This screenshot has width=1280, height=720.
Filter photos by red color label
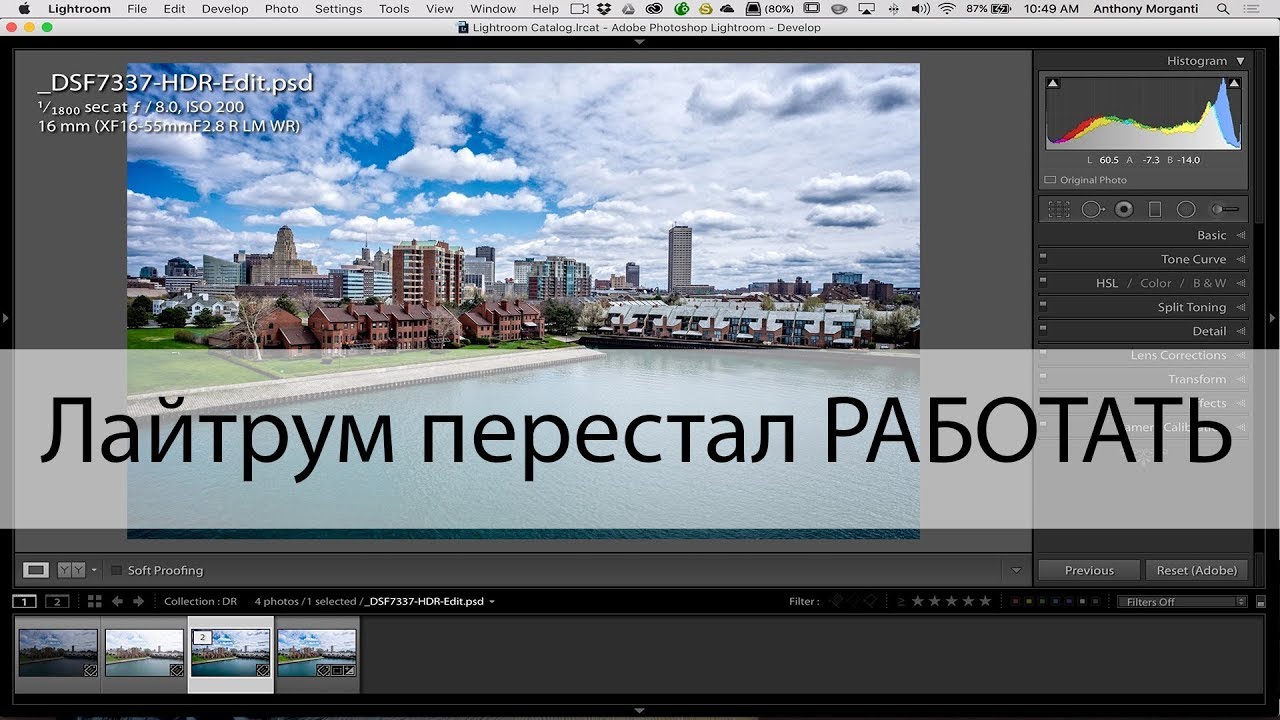tap(1016, 602)
